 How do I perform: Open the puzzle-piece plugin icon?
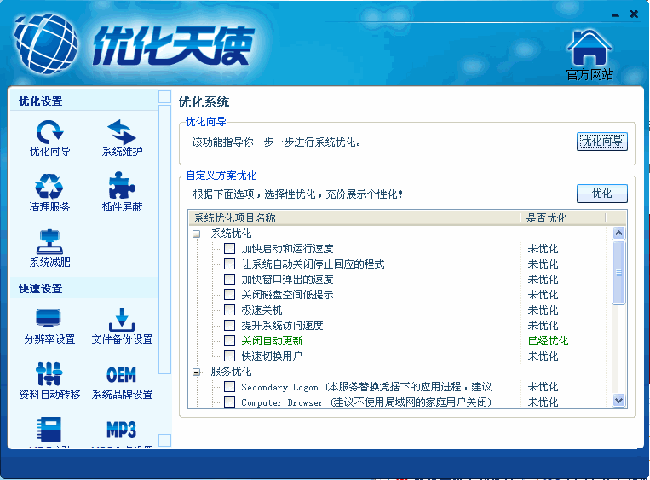pos(121,187)
